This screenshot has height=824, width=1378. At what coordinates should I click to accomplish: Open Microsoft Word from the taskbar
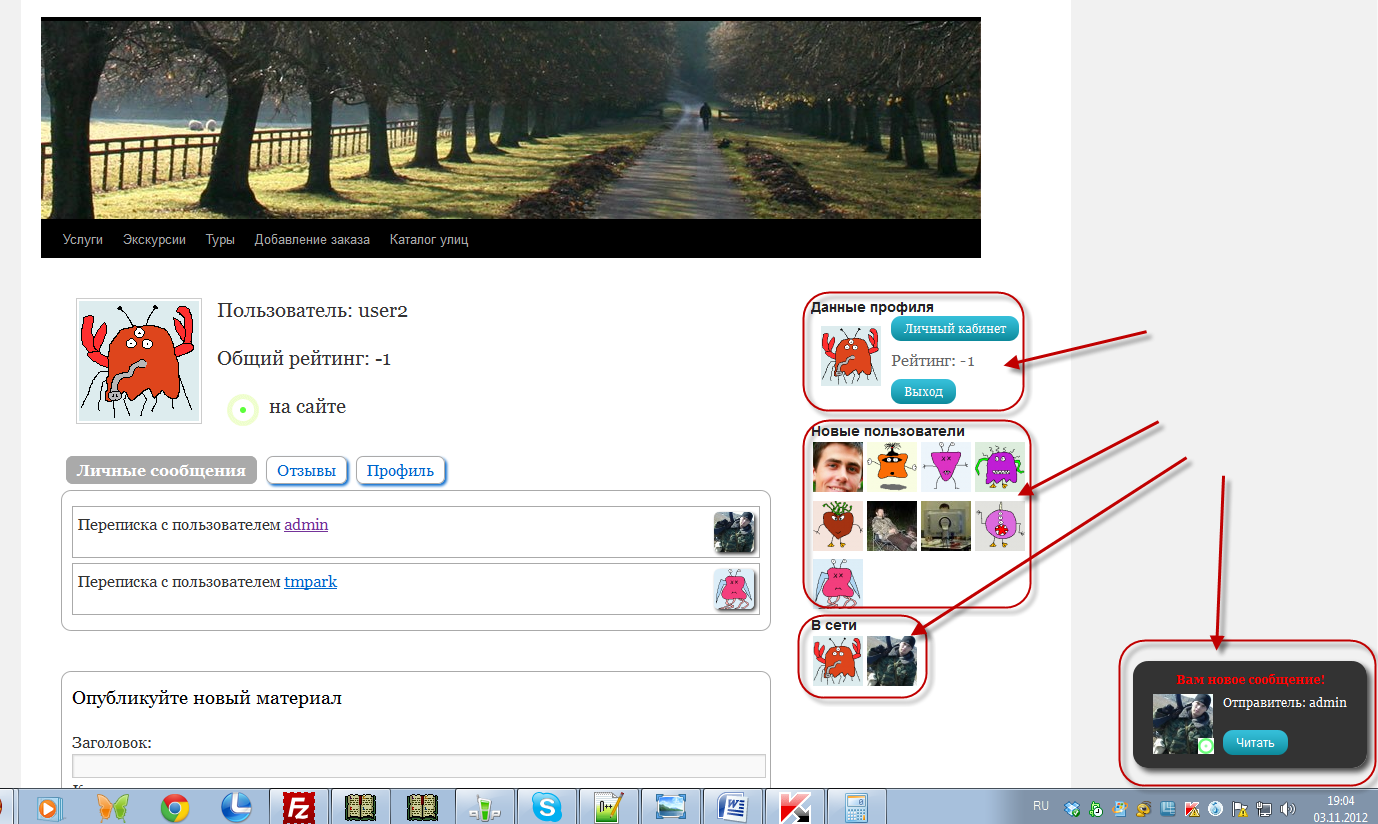point(733,807)
